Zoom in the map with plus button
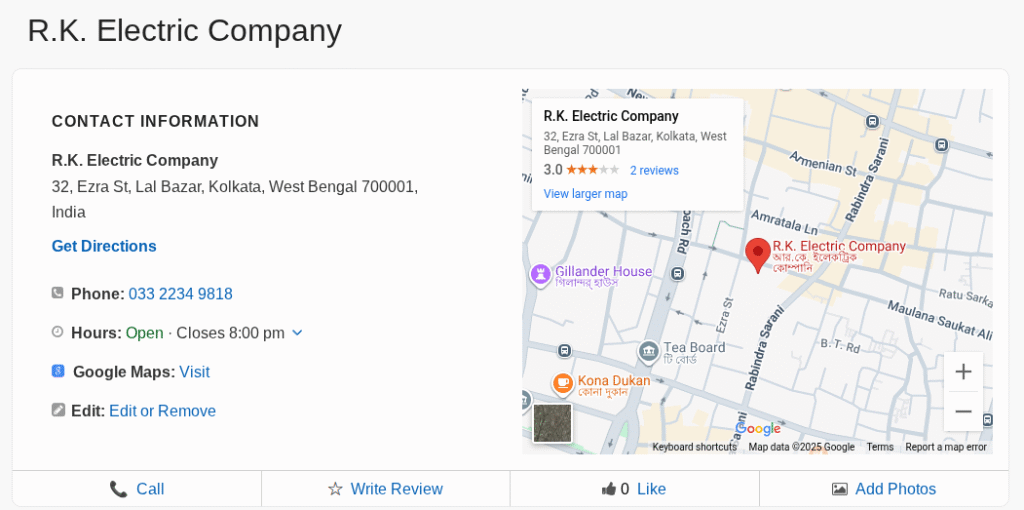The image size is (1024, 510). point(963,372)
